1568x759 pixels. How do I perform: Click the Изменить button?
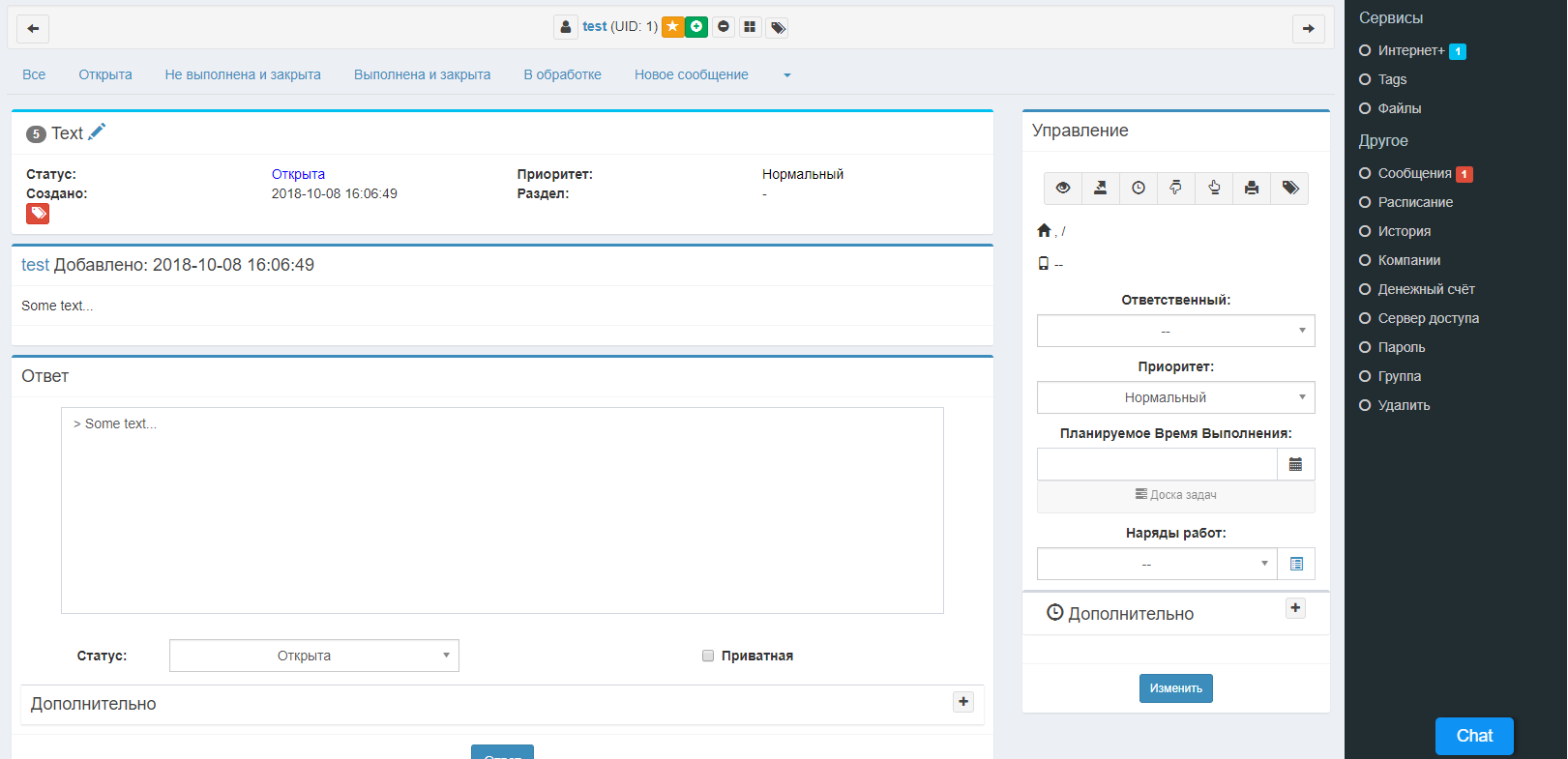(x=1175, y=688)
